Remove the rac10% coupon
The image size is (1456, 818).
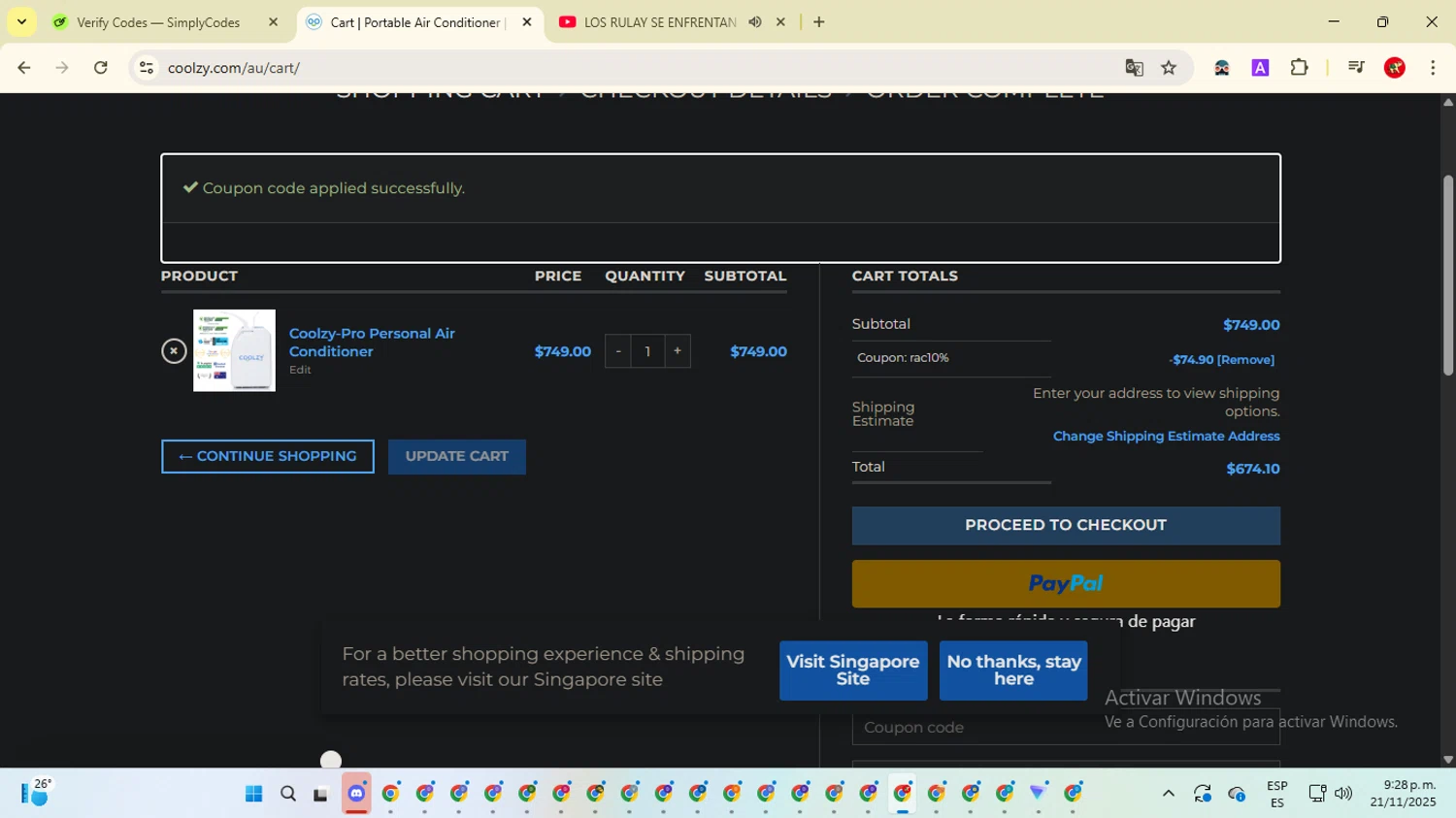pos(1245,360)
